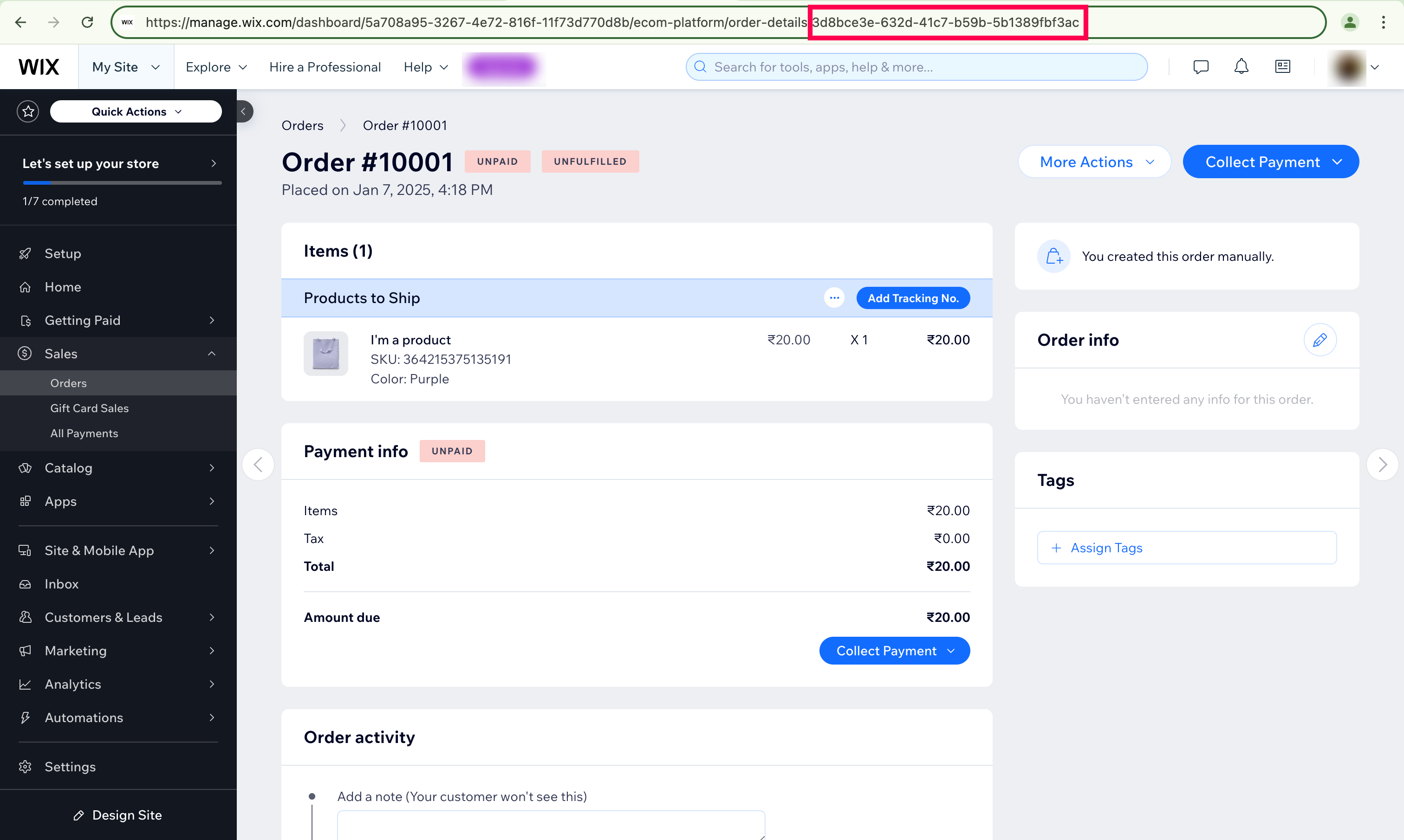Expand the Catalog section
Image resolution: width=1404 pixels, height=840 pixels.
[x=118, y=468]
